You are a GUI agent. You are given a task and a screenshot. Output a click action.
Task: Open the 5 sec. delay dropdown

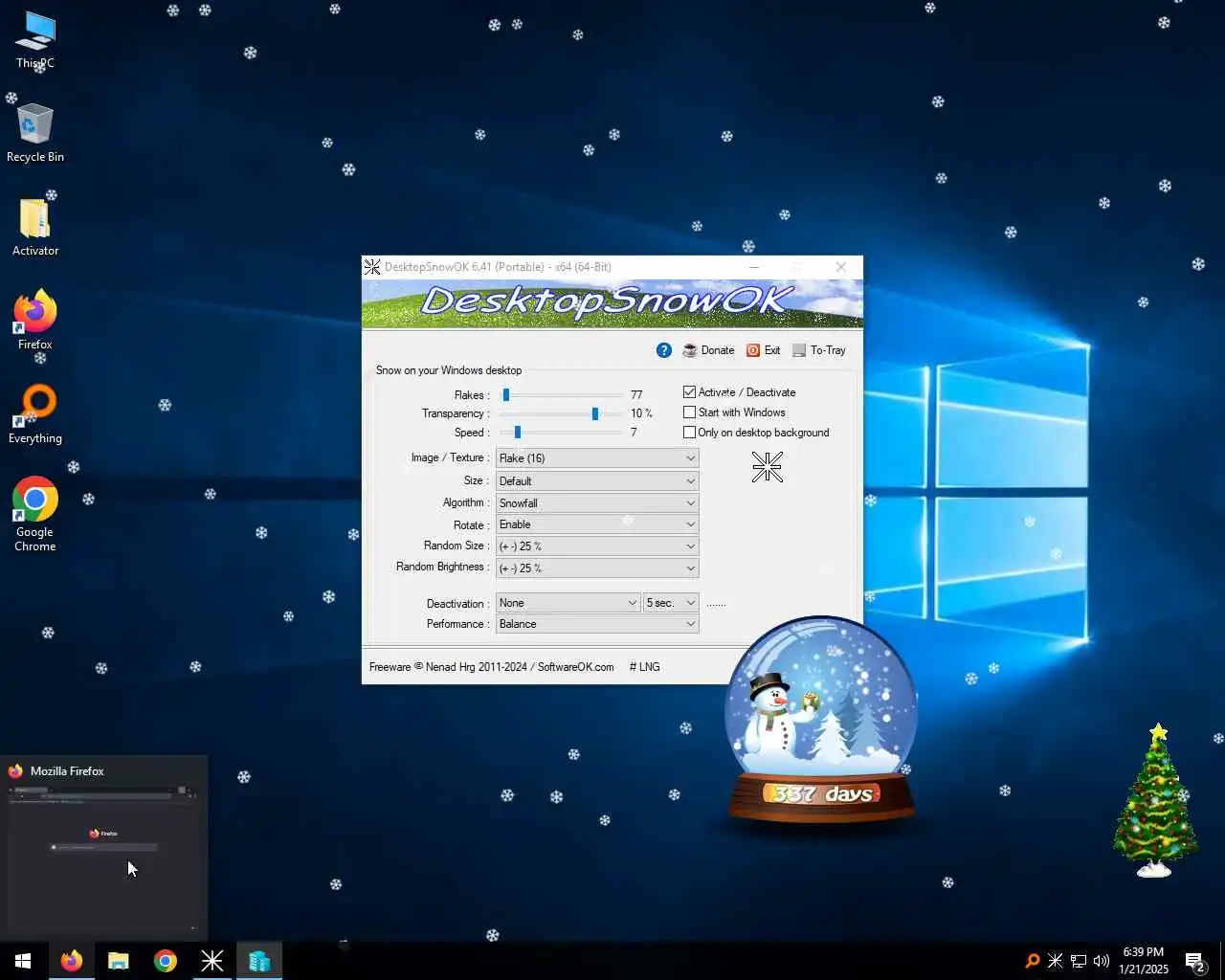point(671,603)
